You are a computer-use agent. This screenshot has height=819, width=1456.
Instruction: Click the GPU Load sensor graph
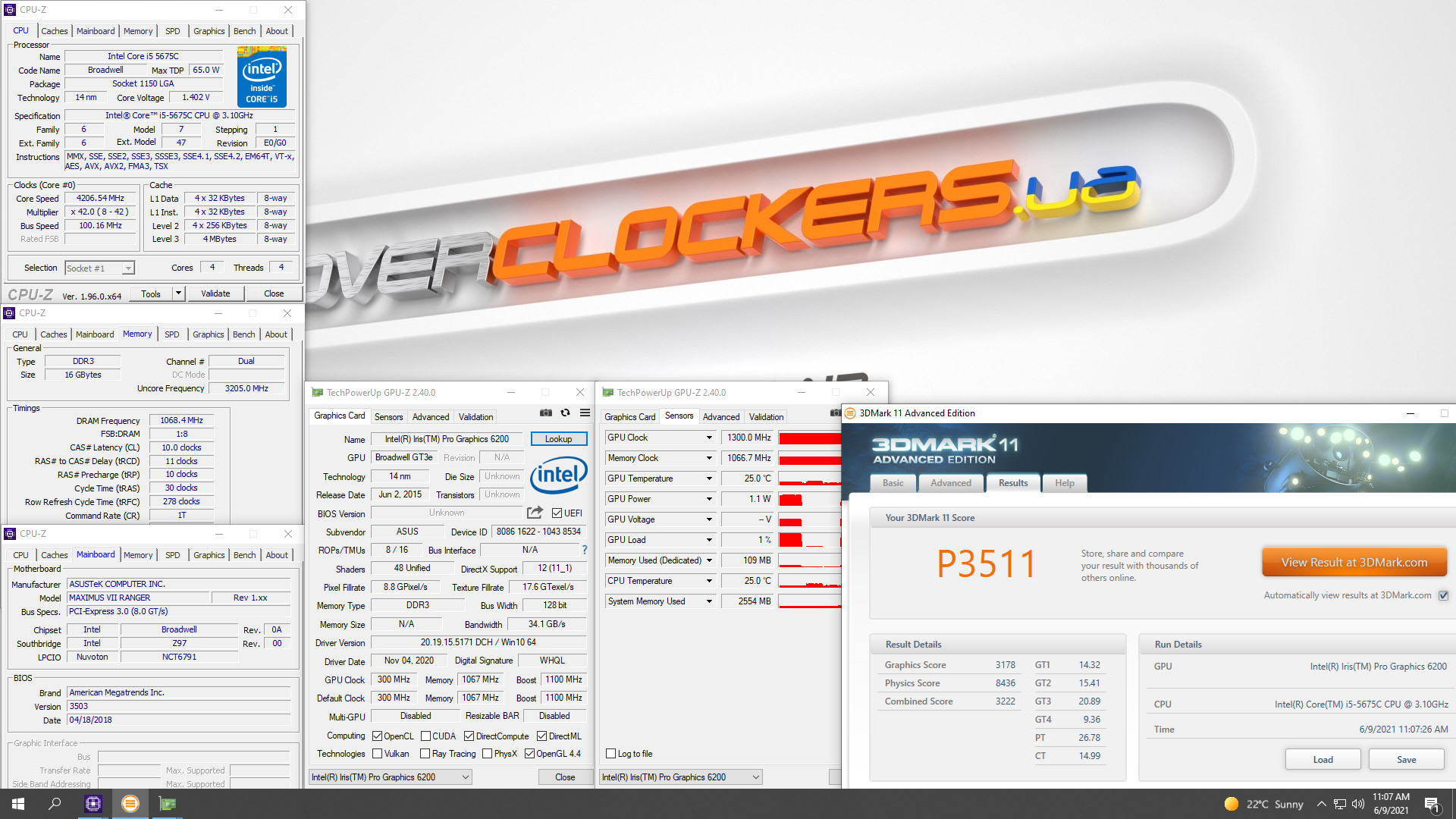(x=810, y=540)
